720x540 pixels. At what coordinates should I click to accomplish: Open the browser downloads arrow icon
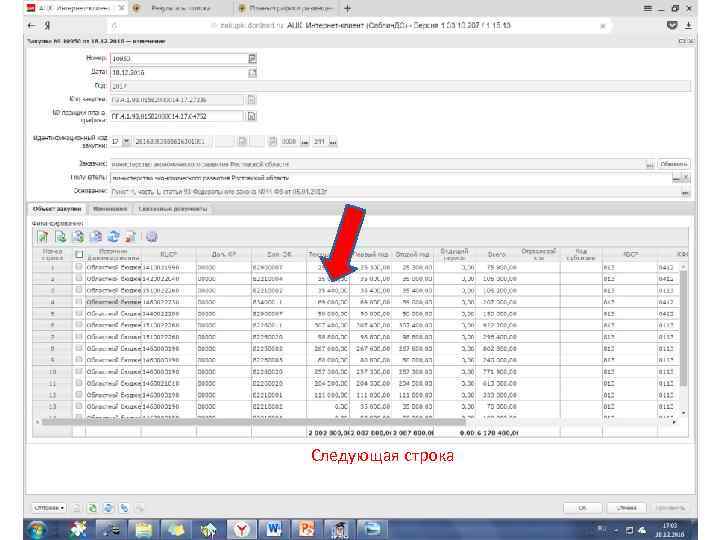(x=688, y=26)
